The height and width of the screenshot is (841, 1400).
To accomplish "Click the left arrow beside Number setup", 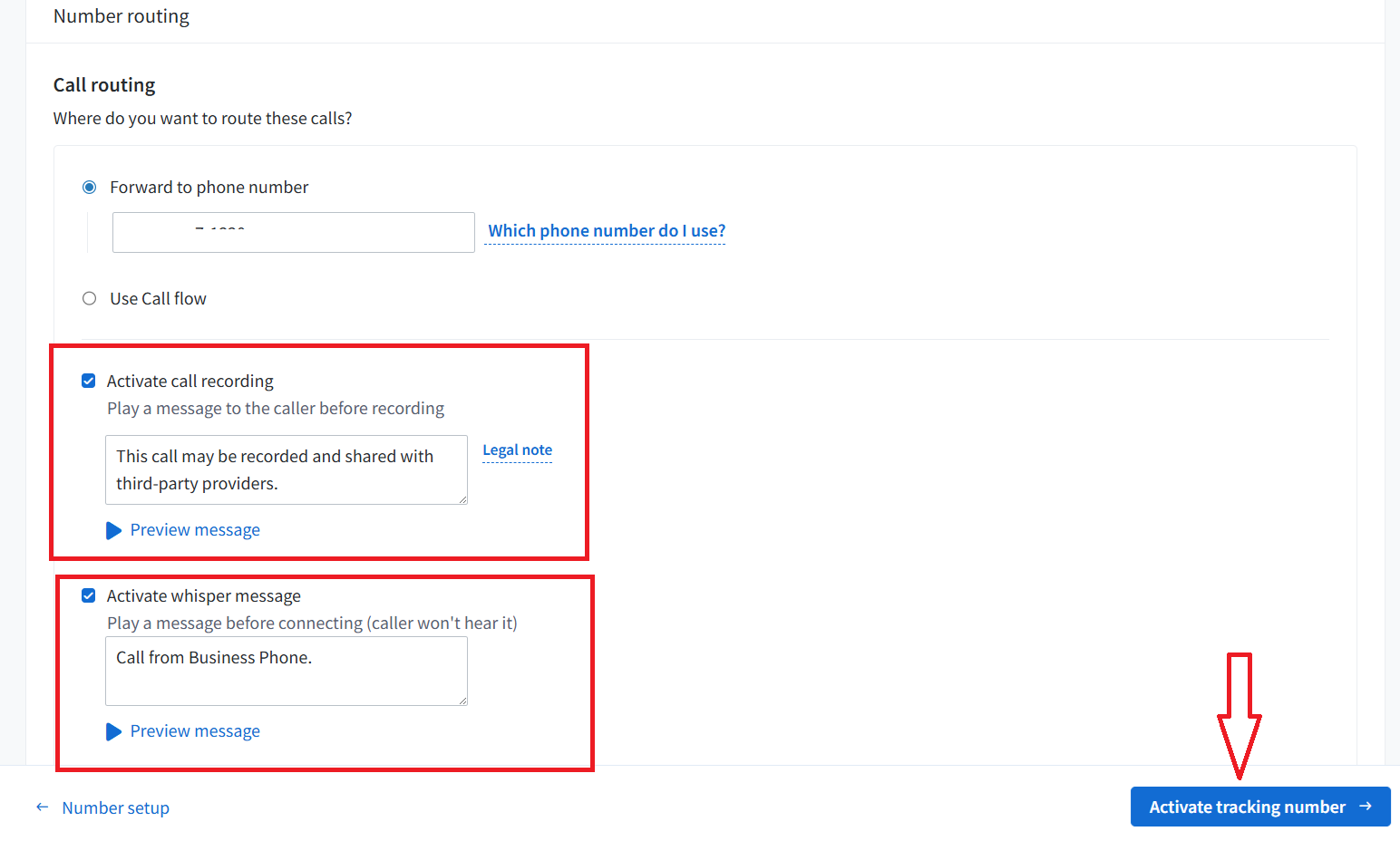I will click(42, 807).
